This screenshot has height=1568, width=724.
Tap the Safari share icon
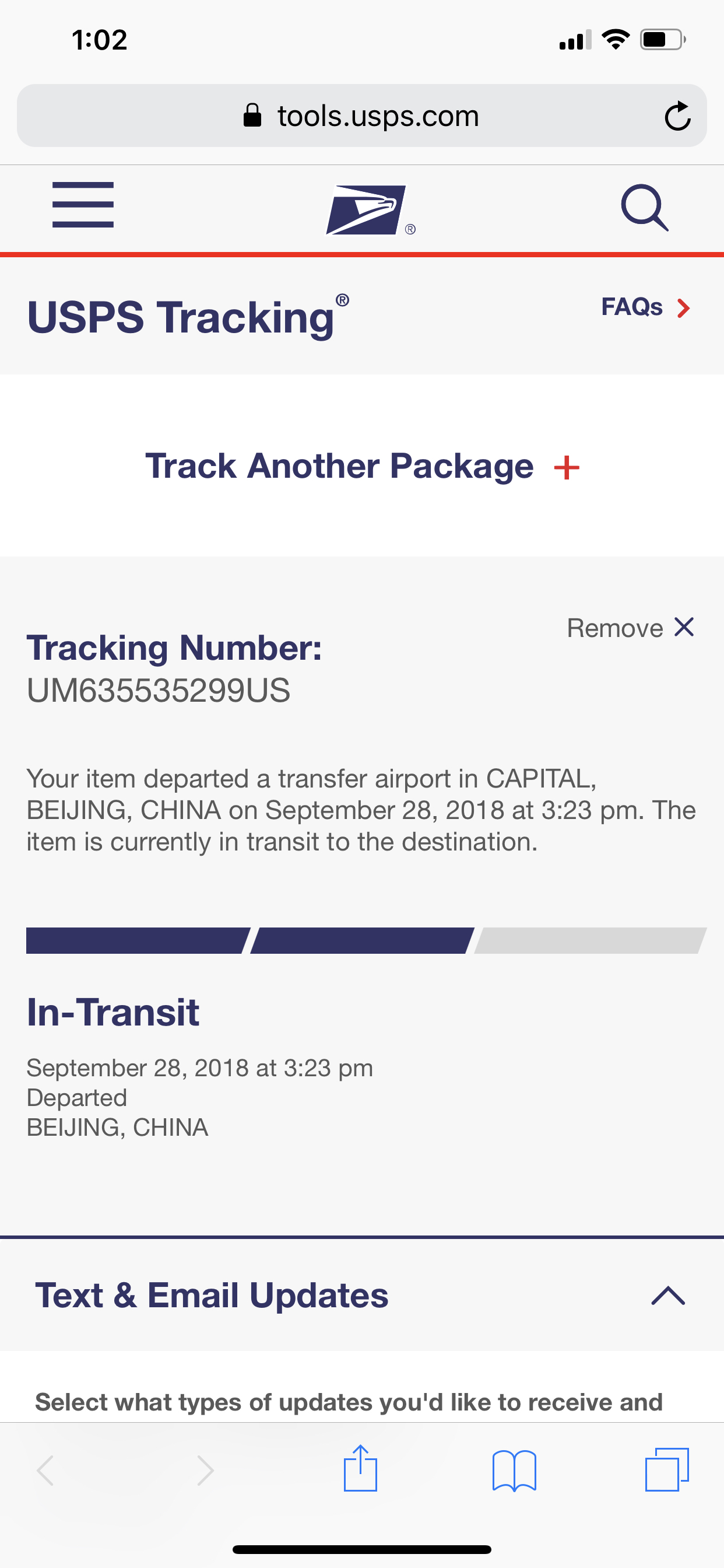pyautogui.click(x=360, y=1468)
